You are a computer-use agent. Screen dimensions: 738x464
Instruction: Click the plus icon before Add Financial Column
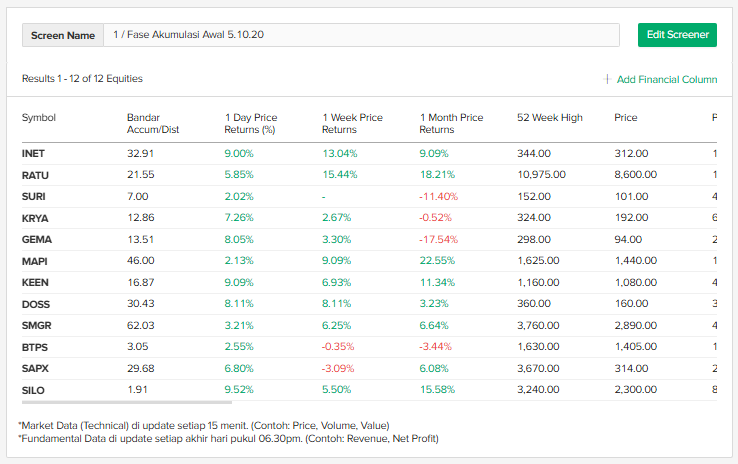[607, 79]
